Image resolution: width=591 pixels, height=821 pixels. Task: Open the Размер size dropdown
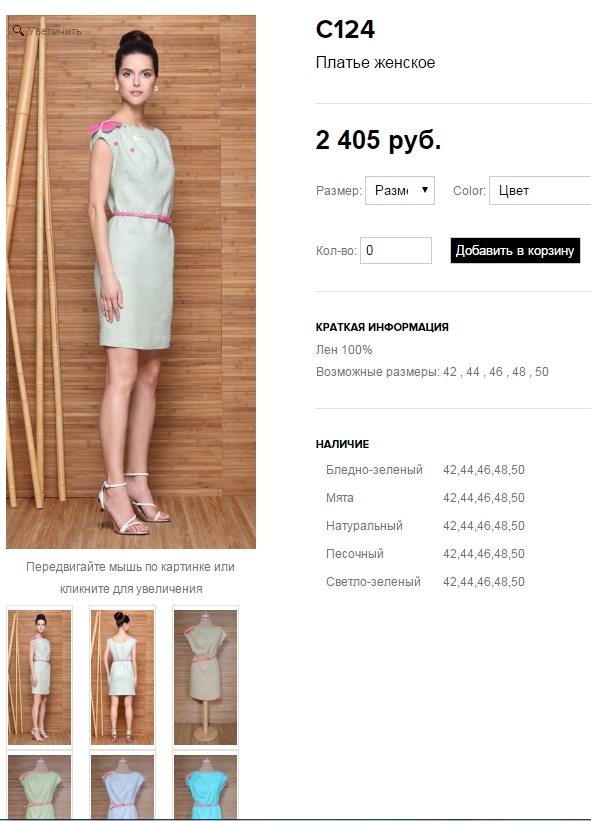(400, 190)
